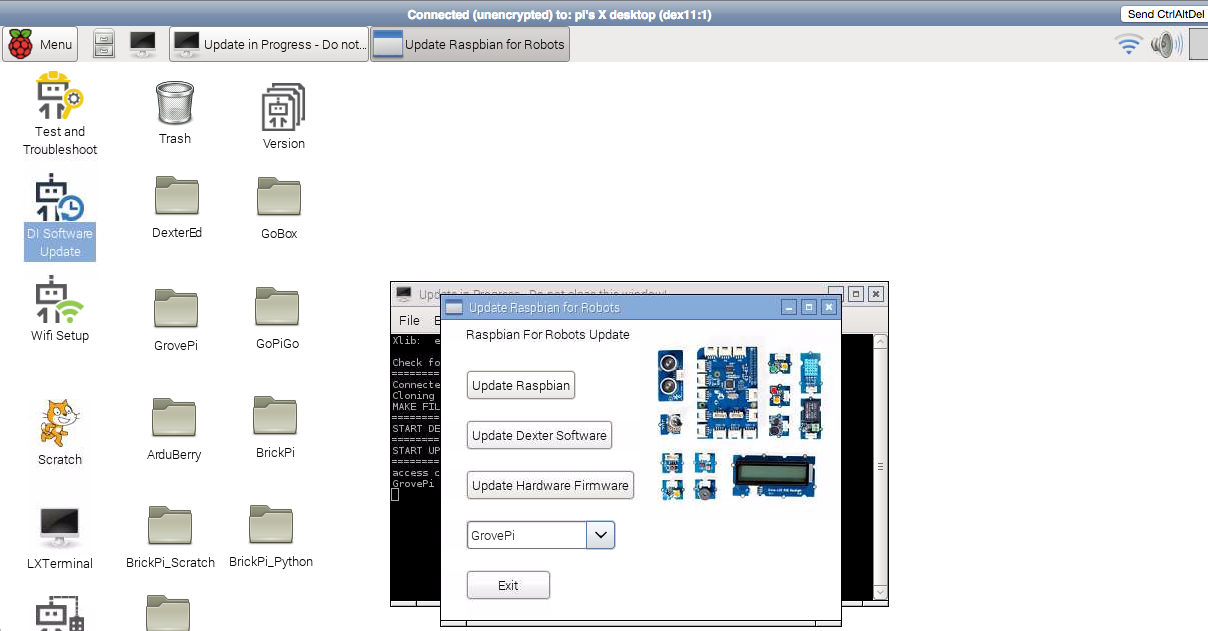Screen dimensions: 1208x631
Task: Click the terminal window vertical scrollbar
Action: click(880, 467)
